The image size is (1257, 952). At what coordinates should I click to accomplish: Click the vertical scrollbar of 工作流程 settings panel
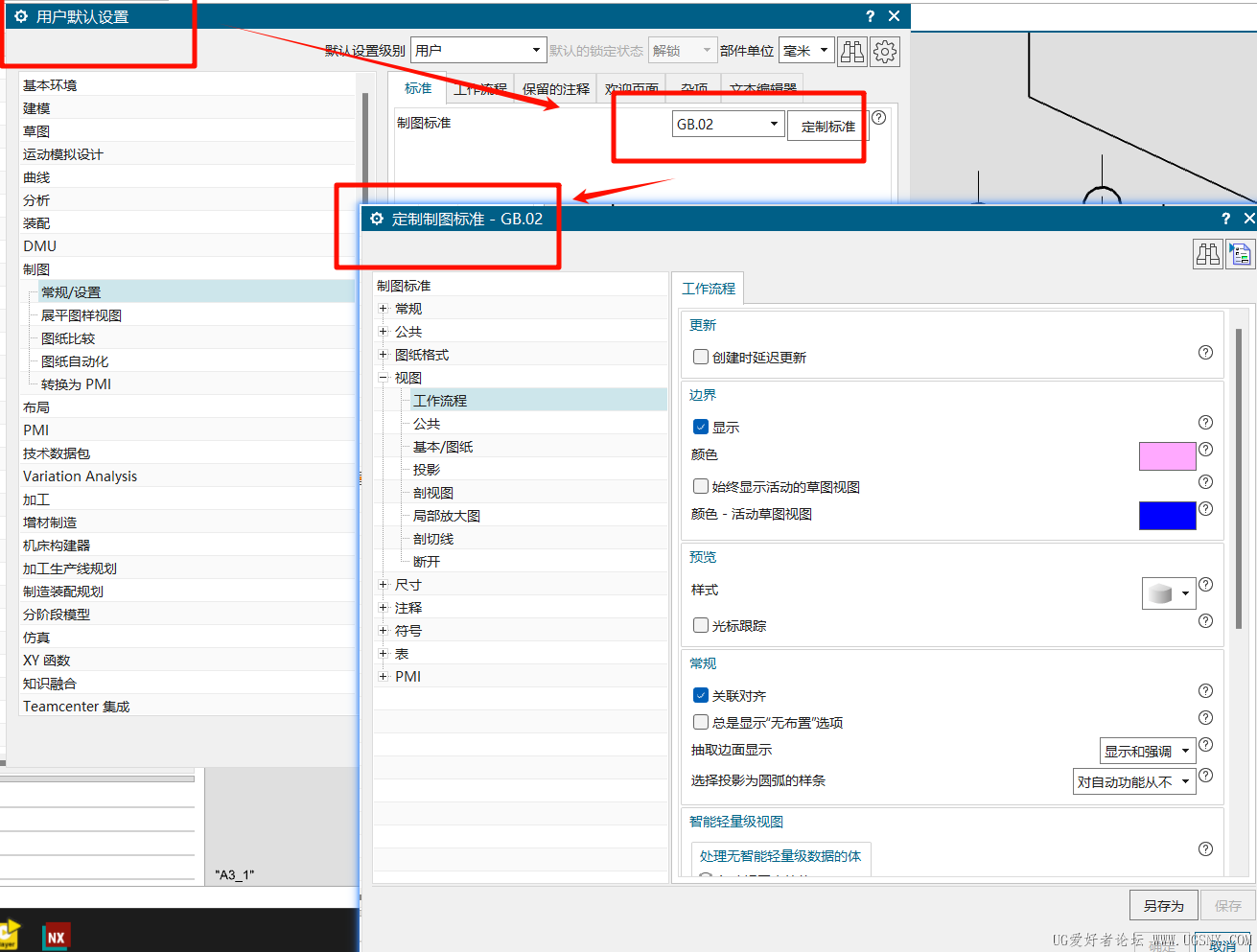coord(1239,479)
